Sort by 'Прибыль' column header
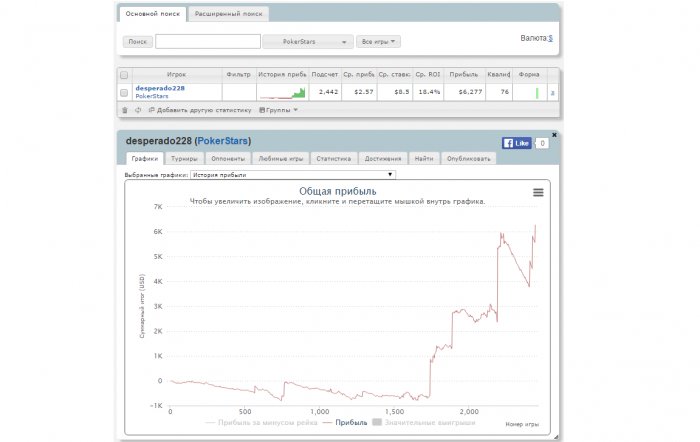This screenshot has width=700, height=442. [x=464, y=75]
